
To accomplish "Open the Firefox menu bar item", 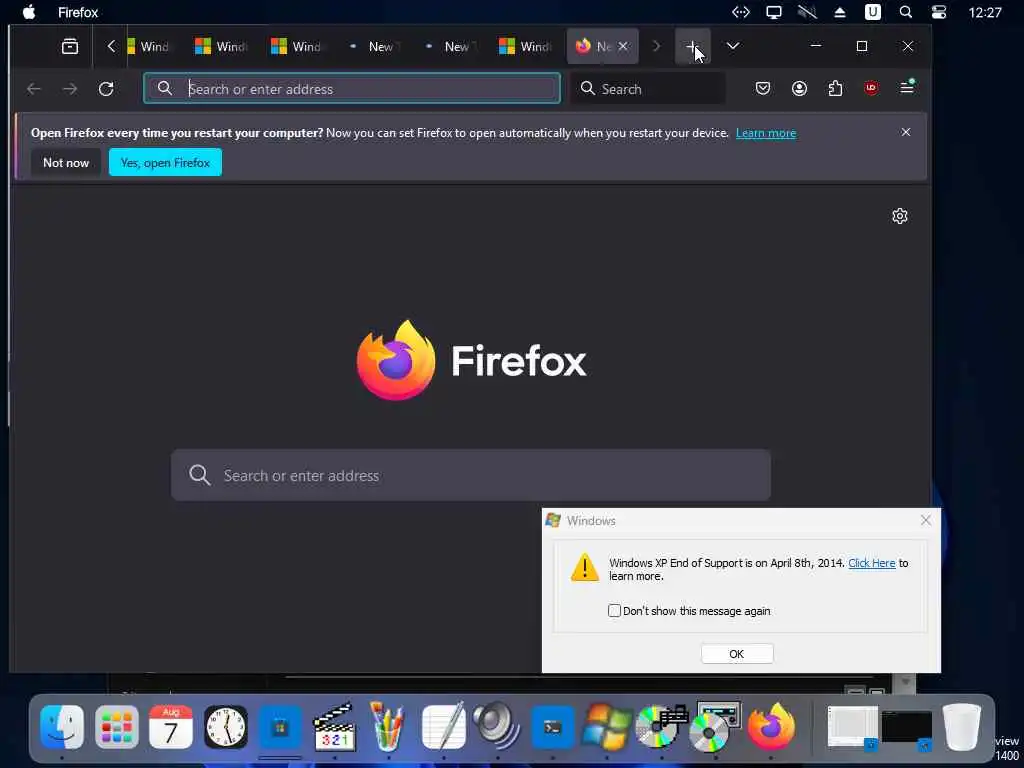I will (x=78, y=12).
